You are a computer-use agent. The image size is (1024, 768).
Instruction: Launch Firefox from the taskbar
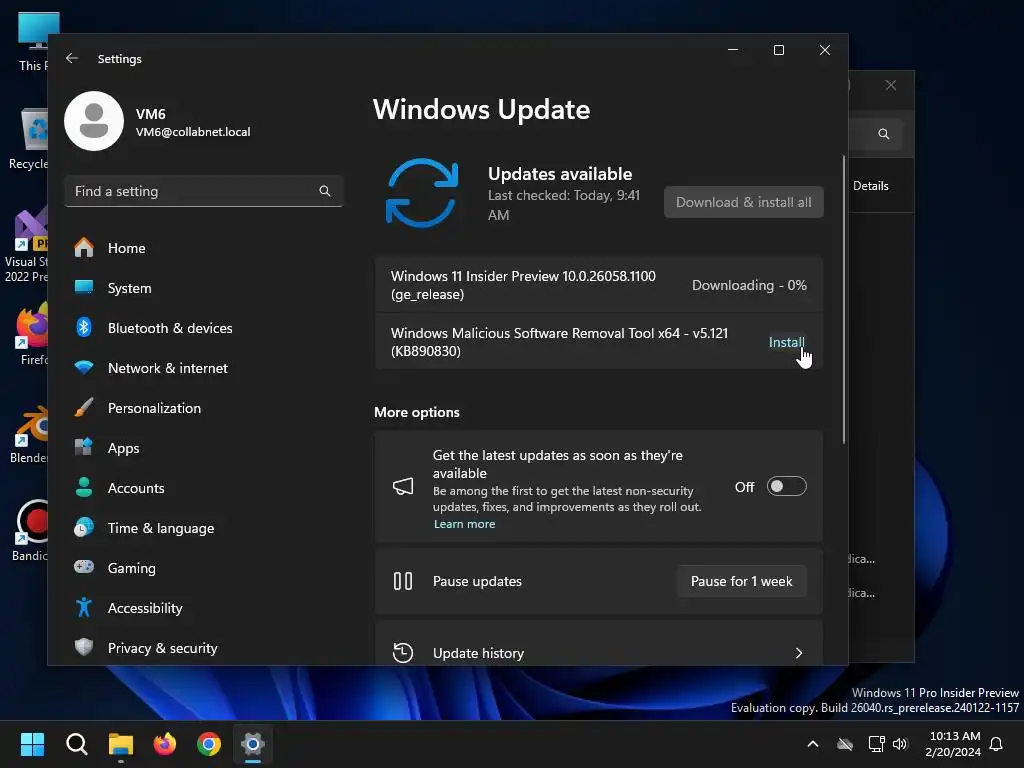pos(165,744)
